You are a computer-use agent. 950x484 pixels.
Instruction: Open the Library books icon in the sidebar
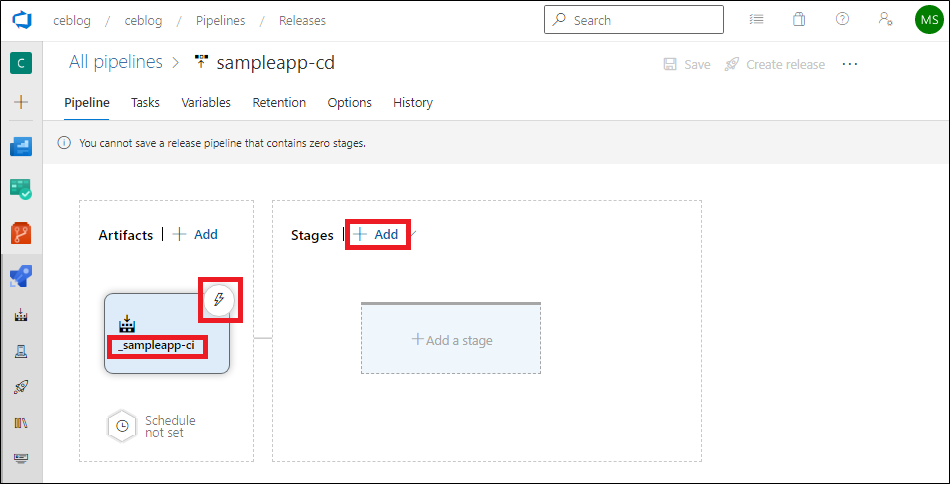coord(21,422)
